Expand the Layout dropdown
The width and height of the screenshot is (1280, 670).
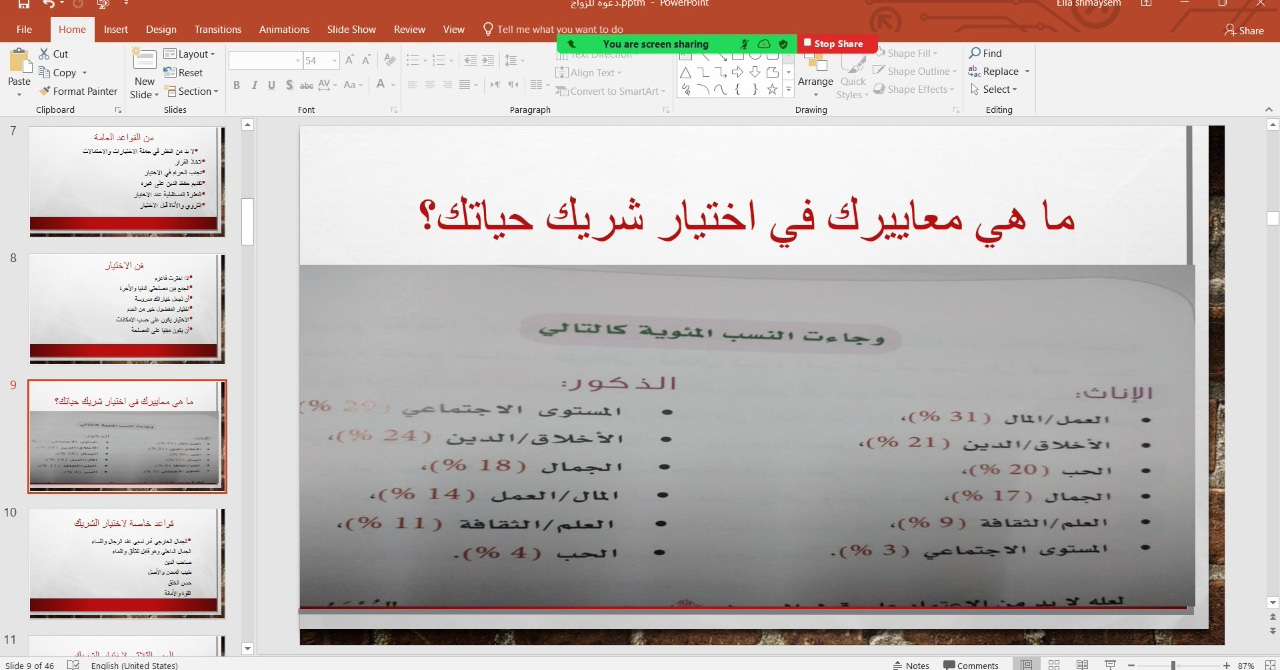(x=189, y=54)
